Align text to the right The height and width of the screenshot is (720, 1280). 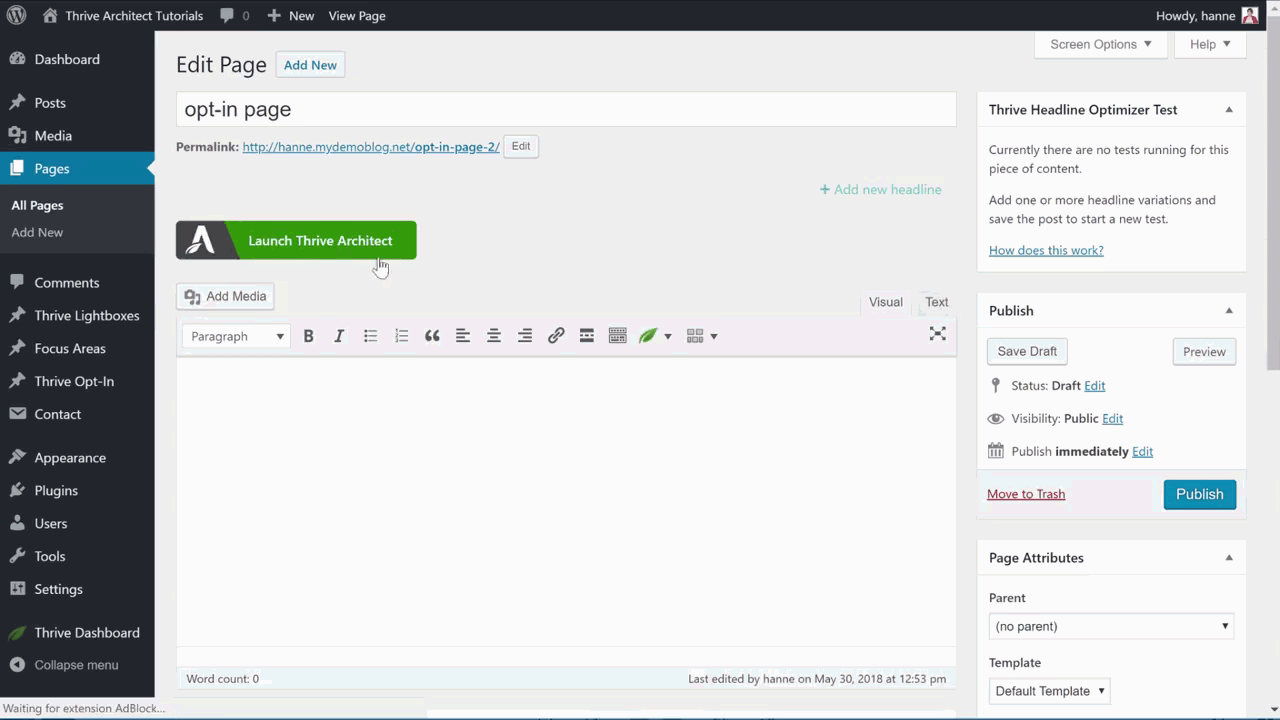pos(525,336)
